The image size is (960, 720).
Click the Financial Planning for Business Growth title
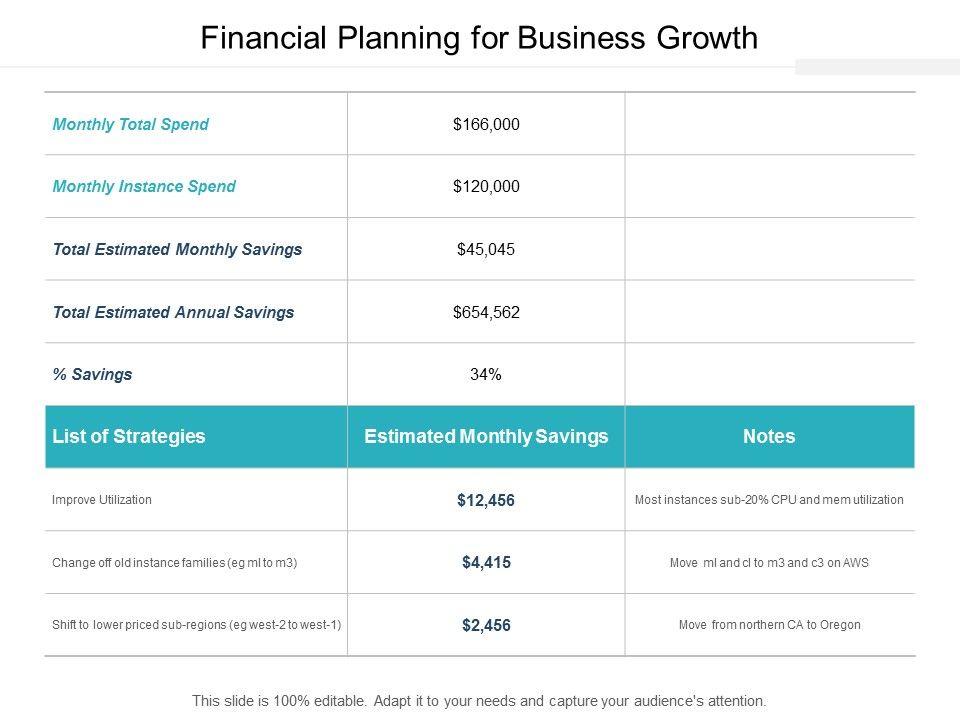479,38
